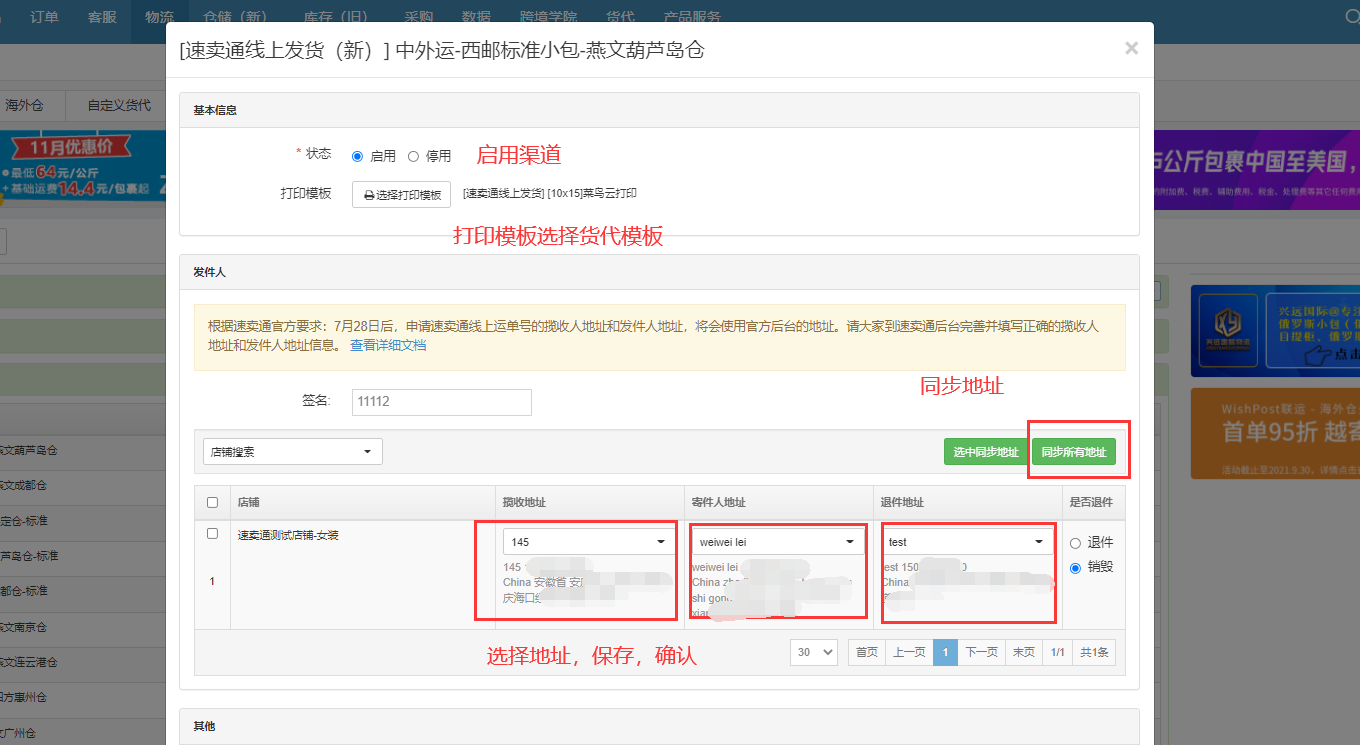Toggle the header select-all checkbox next to 店铺
Viewport: 1360px width, 745px height.
[212, 502]
